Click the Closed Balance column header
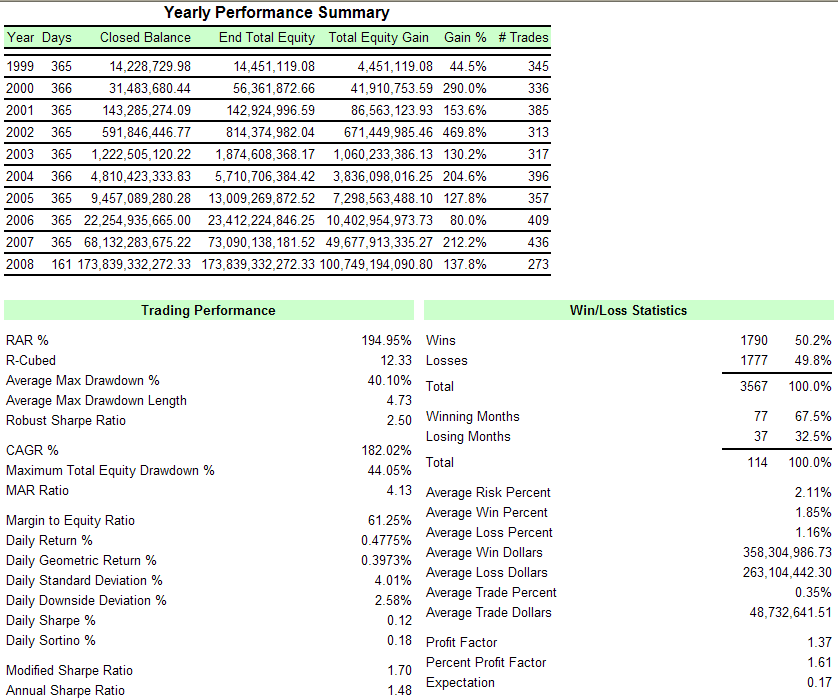 coord(145,38)
